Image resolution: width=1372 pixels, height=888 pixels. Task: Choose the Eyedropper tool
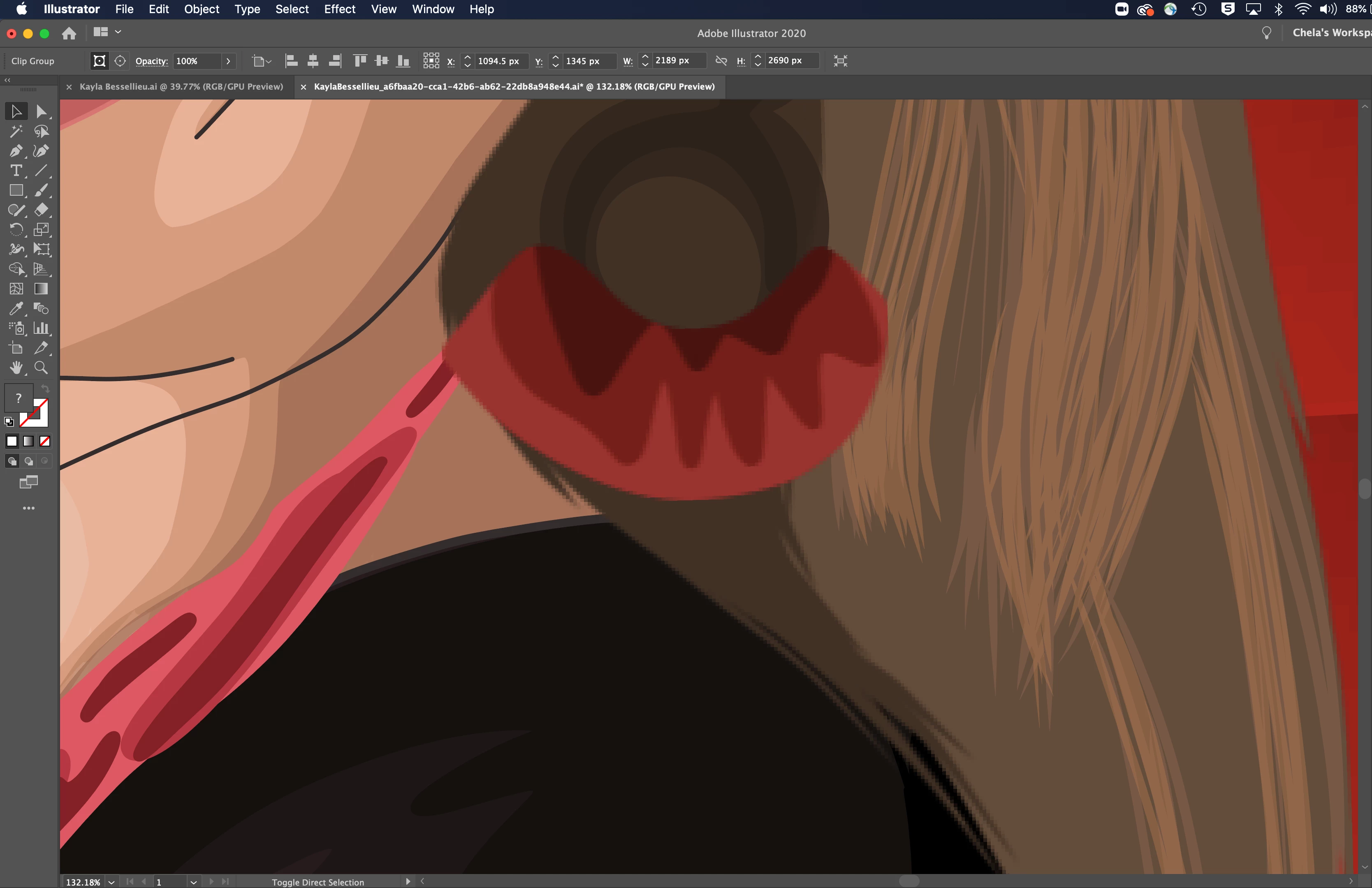16,309
